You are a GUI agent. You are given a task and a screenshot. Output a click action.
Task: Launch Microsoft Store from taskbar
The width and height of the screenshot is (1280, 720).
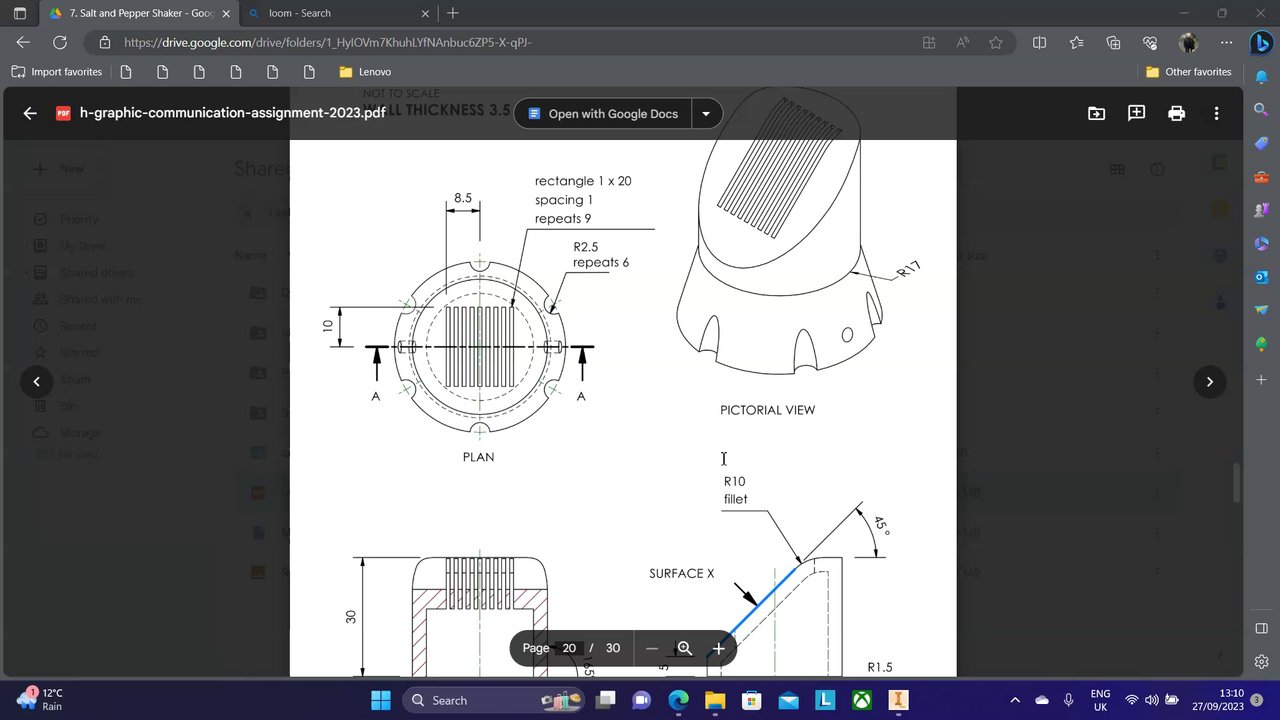(x=752, y=700)
